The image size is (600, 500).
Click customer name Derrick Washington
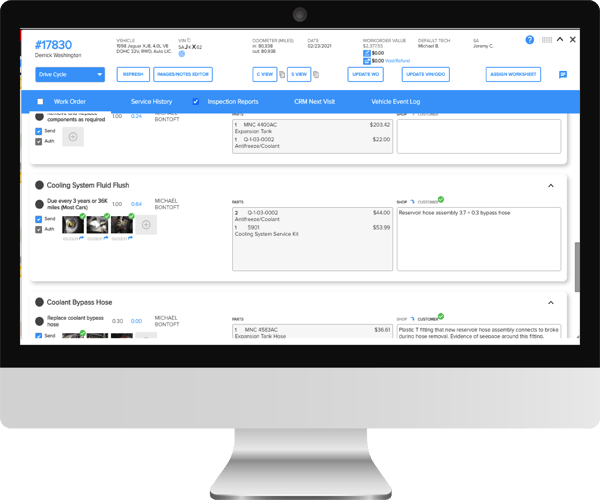(58, 55)
